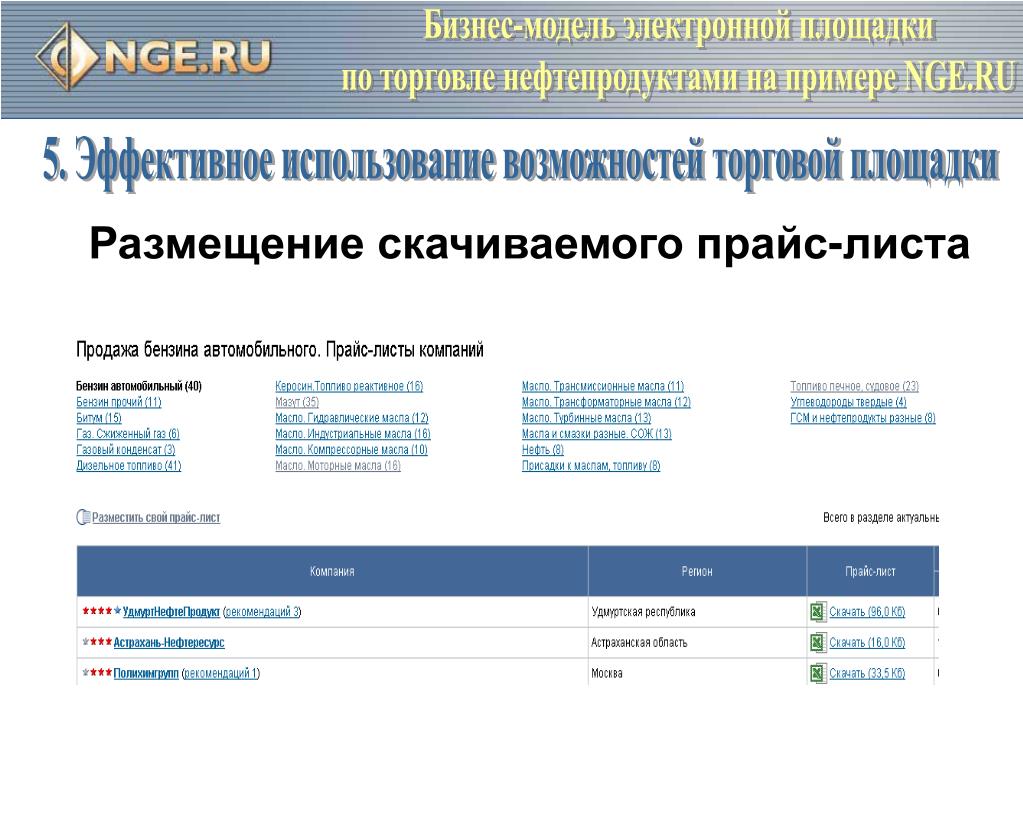Screen dimensions: 1023x815
Task: Open Дизельное топливо (41) category
Action: [129, 466]
